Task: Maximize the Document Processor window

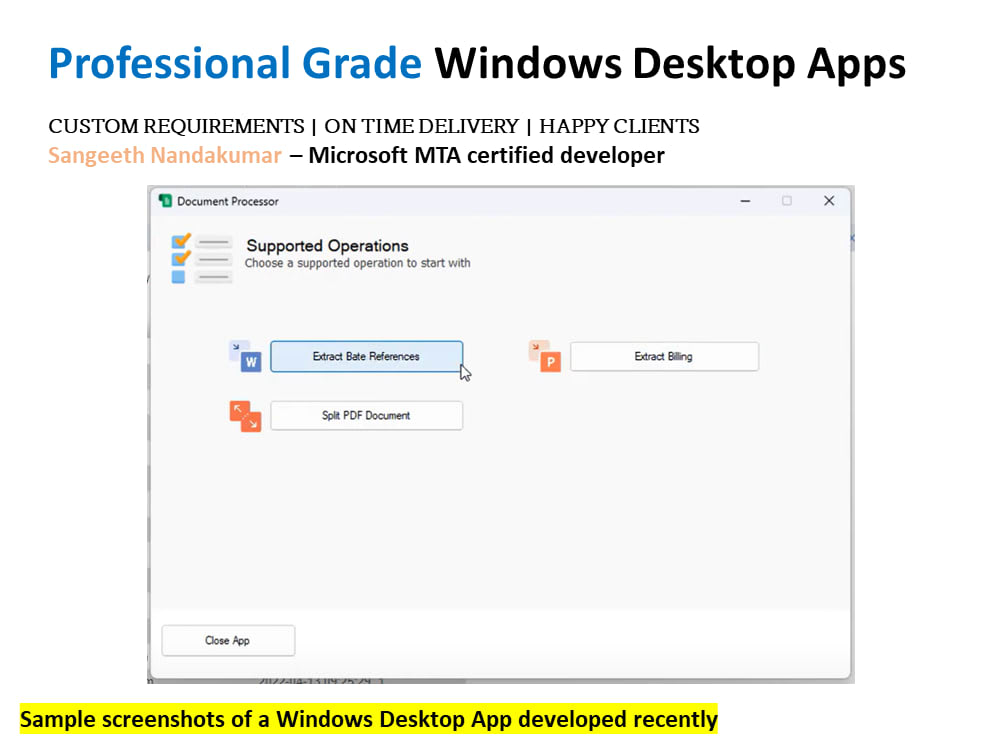Action: pyautogui.click(x=787, y=201)
